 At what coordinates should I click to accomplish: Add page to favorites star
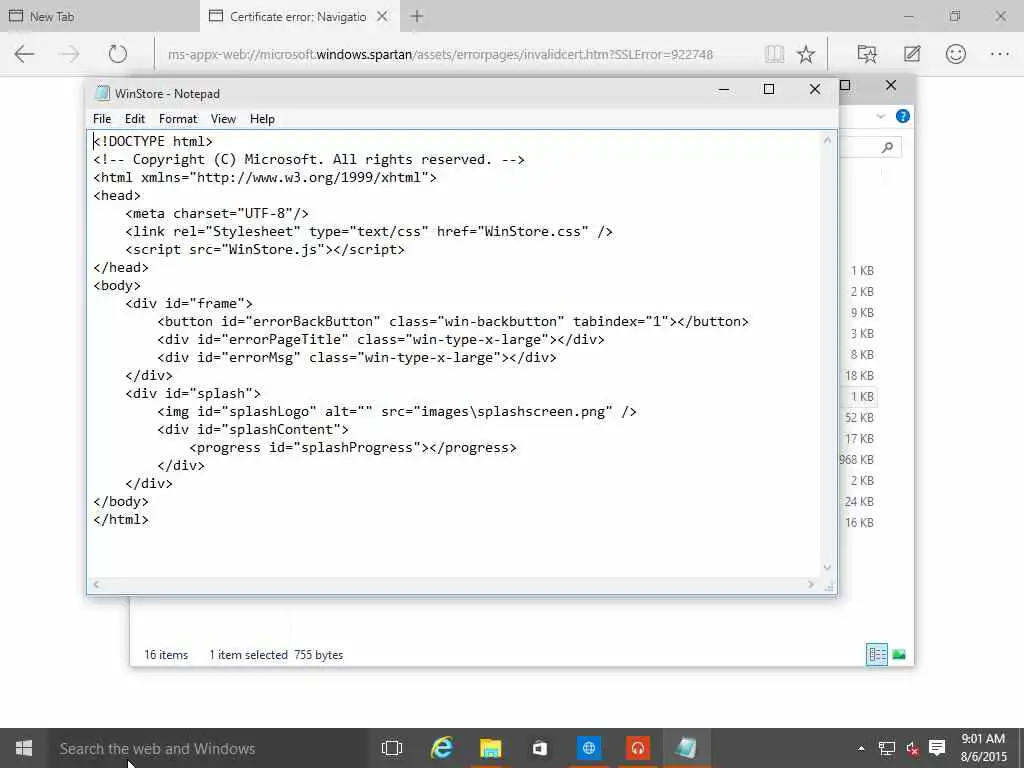coord(806,54)
